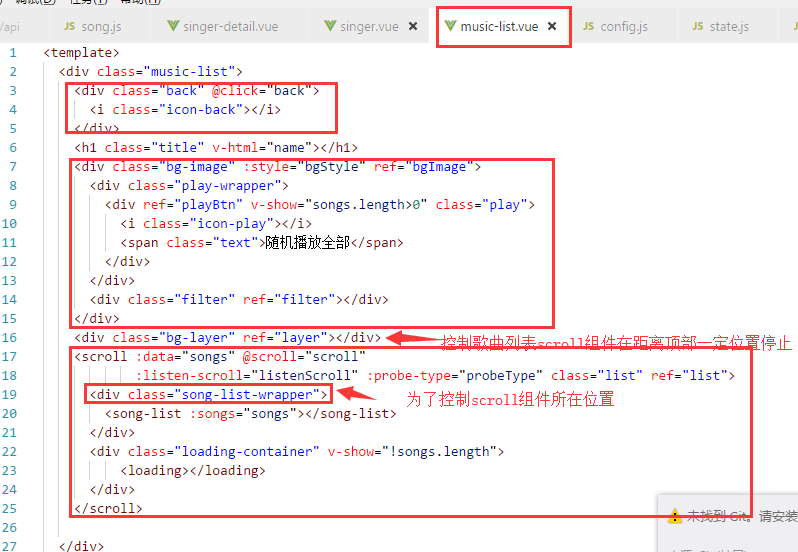The width and height of the screenshot is (798, 552).
Task: Close the music-list.vue tab
Action: pos(552,26)
